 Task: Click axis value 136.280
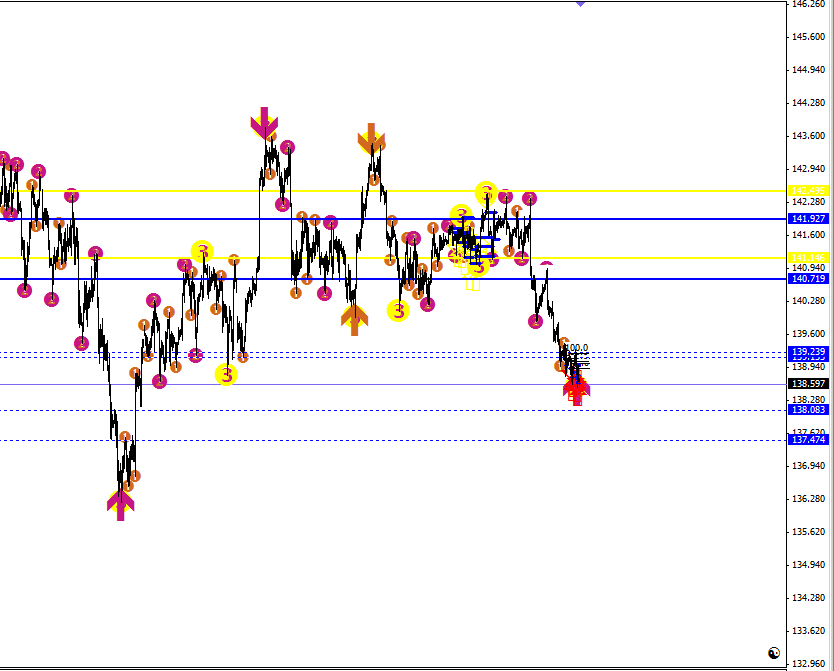[x=808, y=498]
